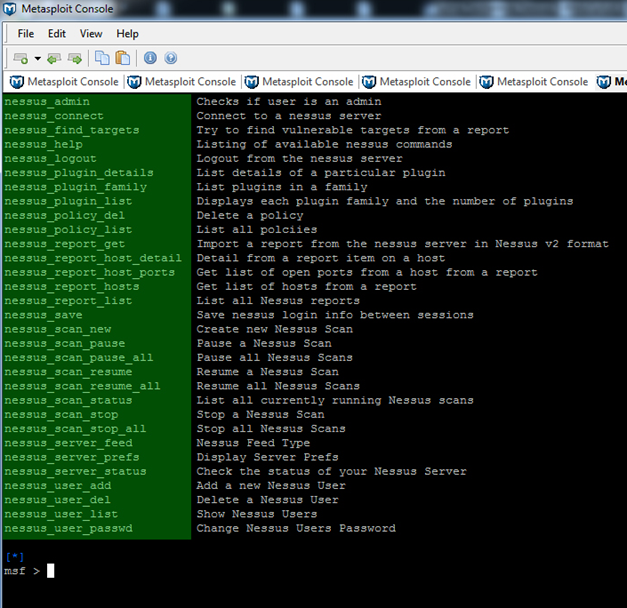Click 'List all currently running Nessus scans' text
Screen dimensions: 627x608
click(335, 400)
